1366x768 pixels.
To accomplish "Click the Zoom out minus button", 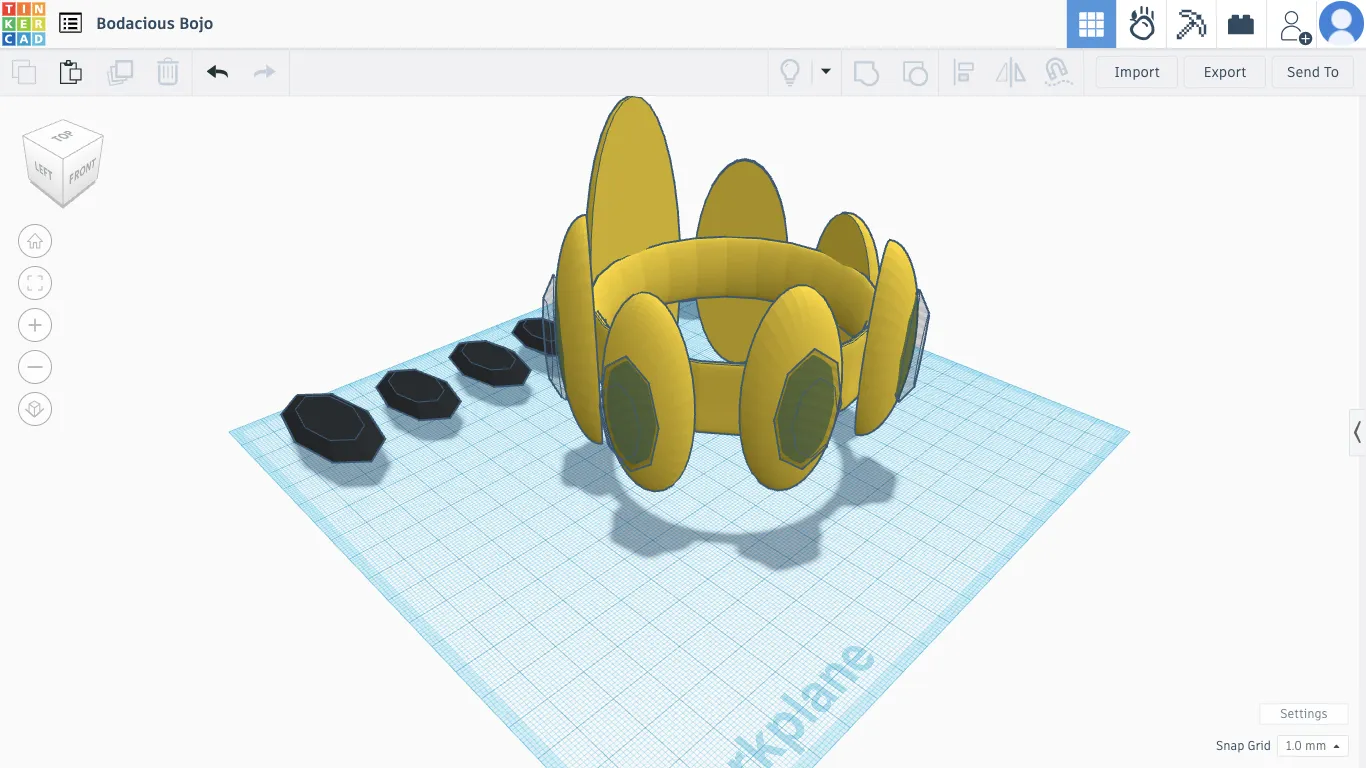I will pos(35,367).
